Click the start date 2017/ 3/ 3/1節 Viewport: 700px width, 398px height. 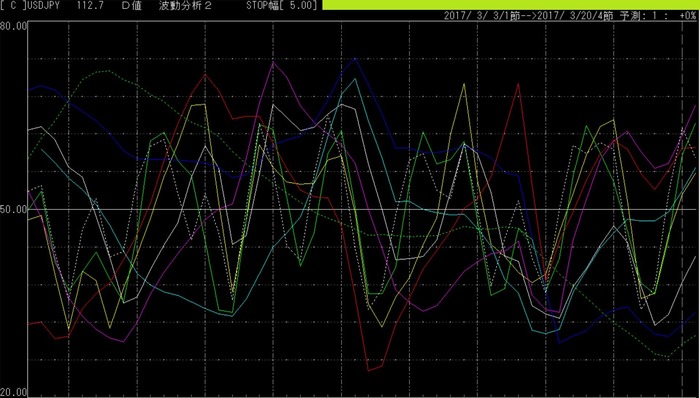click(482, 16)
